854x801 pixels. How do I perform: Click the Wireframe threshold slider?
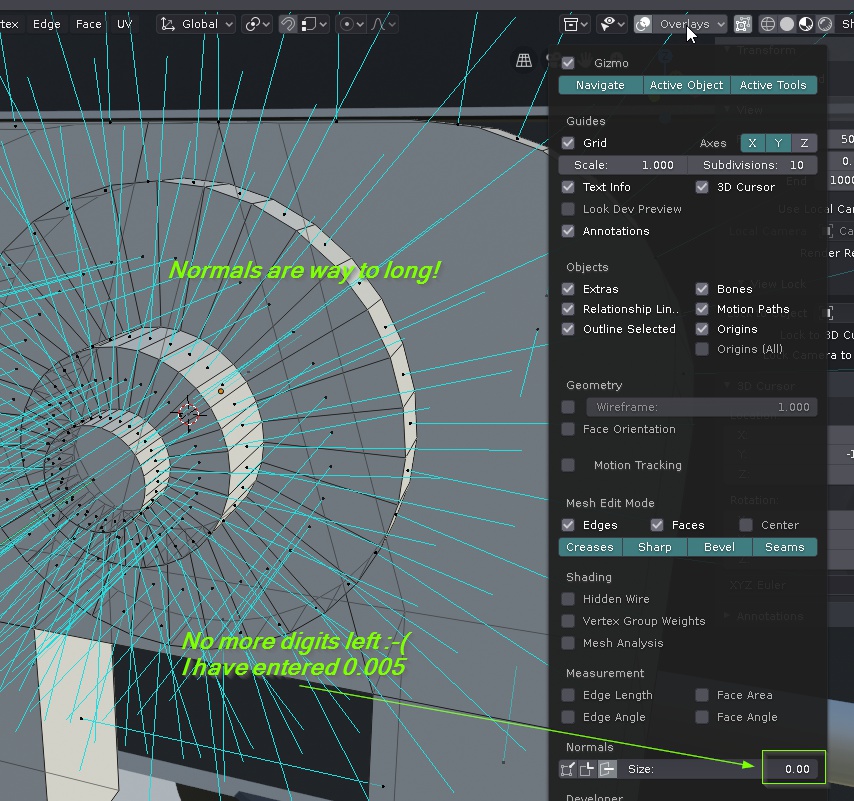click(x=702, y=407)
